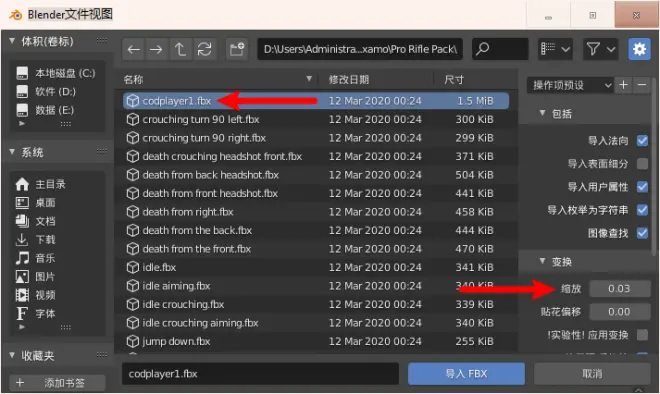The height and width of the screenshot is (394, 660).
Task: Click the search magnifier field
Action: click(x=500, y=49)
